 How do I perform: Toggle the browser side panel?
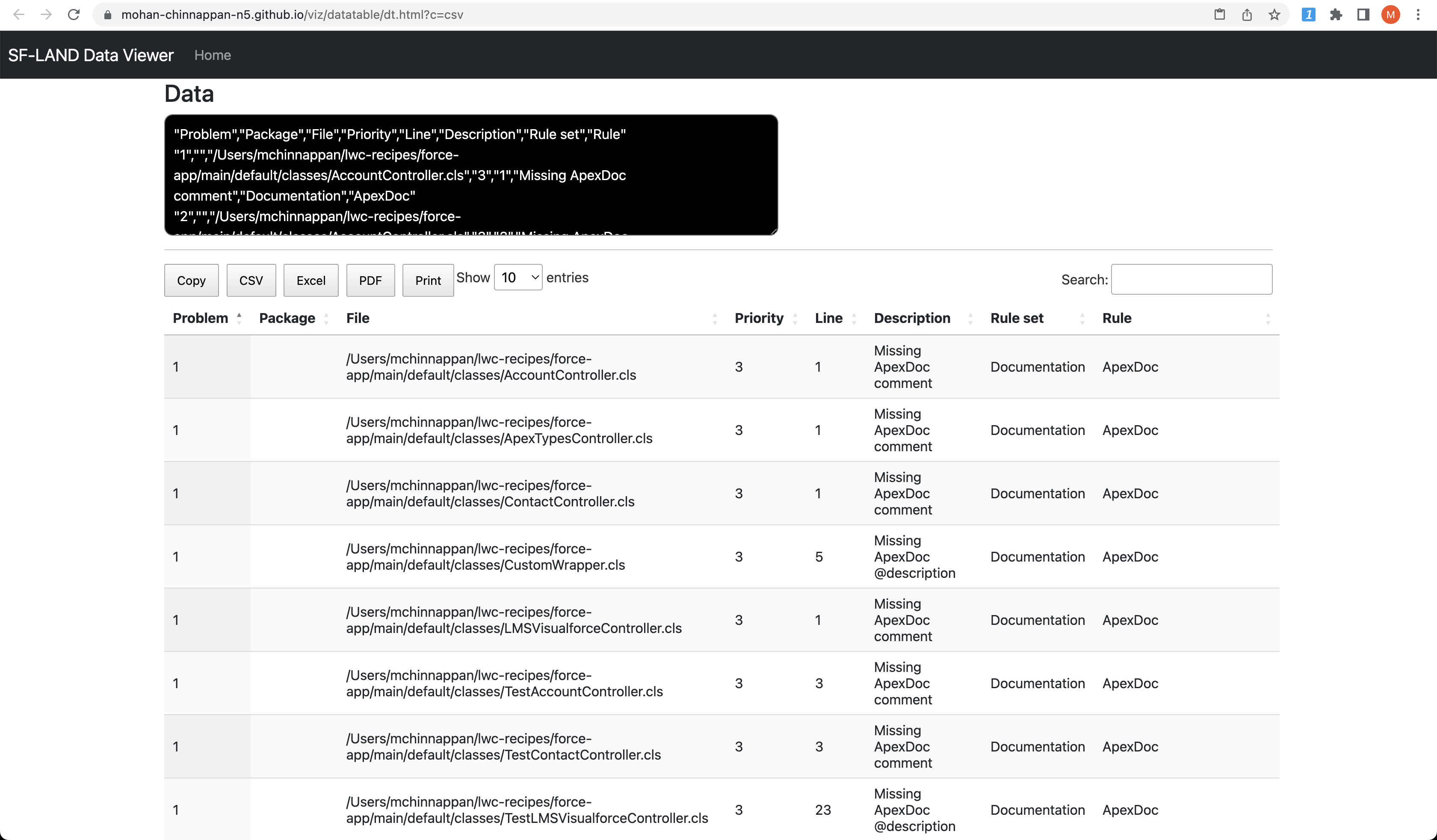pos(1363,15)
